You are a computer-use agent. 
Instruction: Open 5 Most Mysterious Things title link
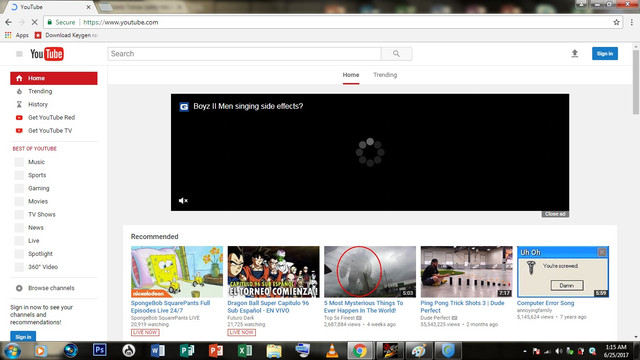[x=363, y=307]
